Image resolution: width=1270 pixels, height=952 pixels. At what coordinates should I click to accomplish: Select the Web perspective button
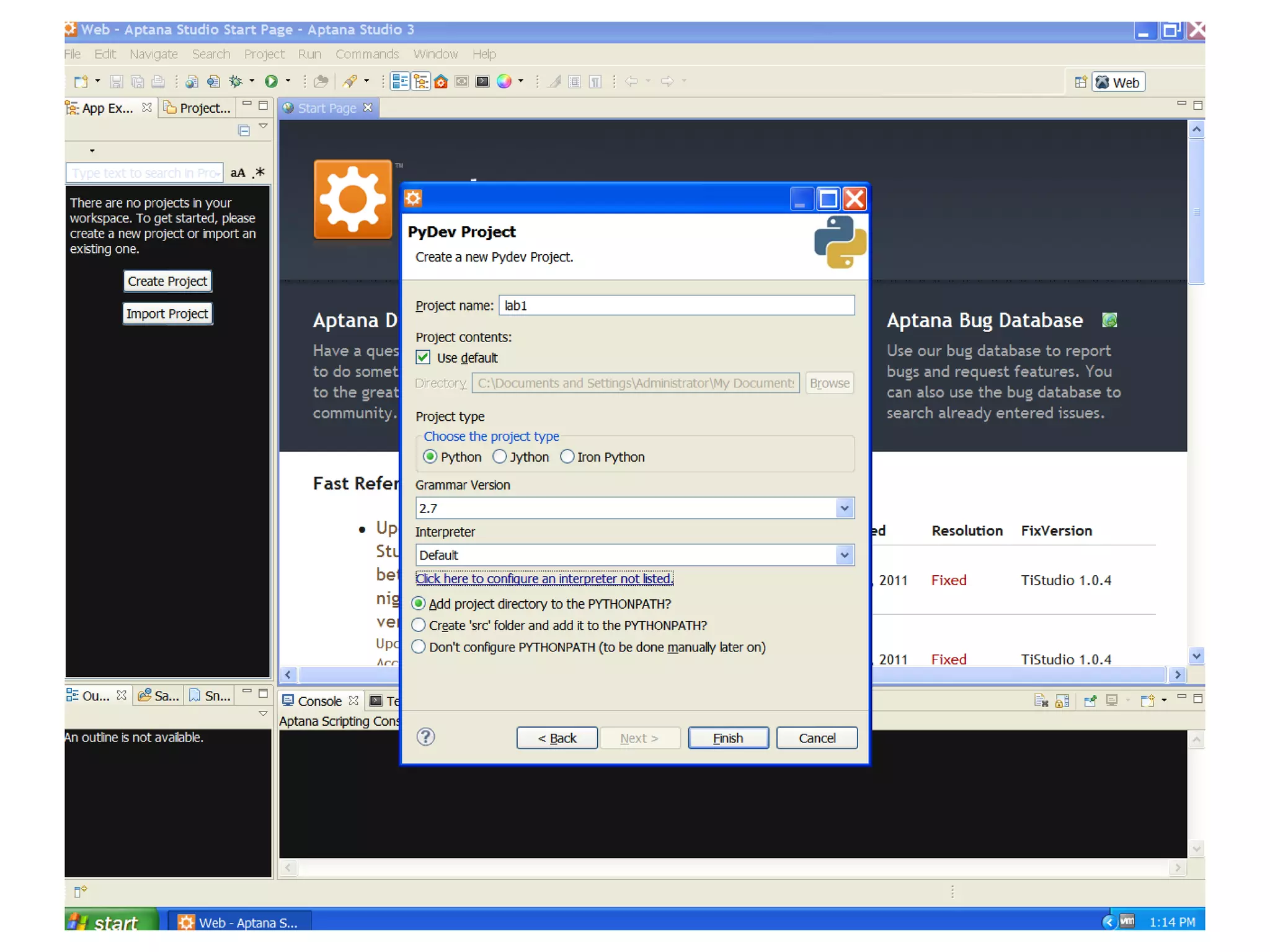1117,82
